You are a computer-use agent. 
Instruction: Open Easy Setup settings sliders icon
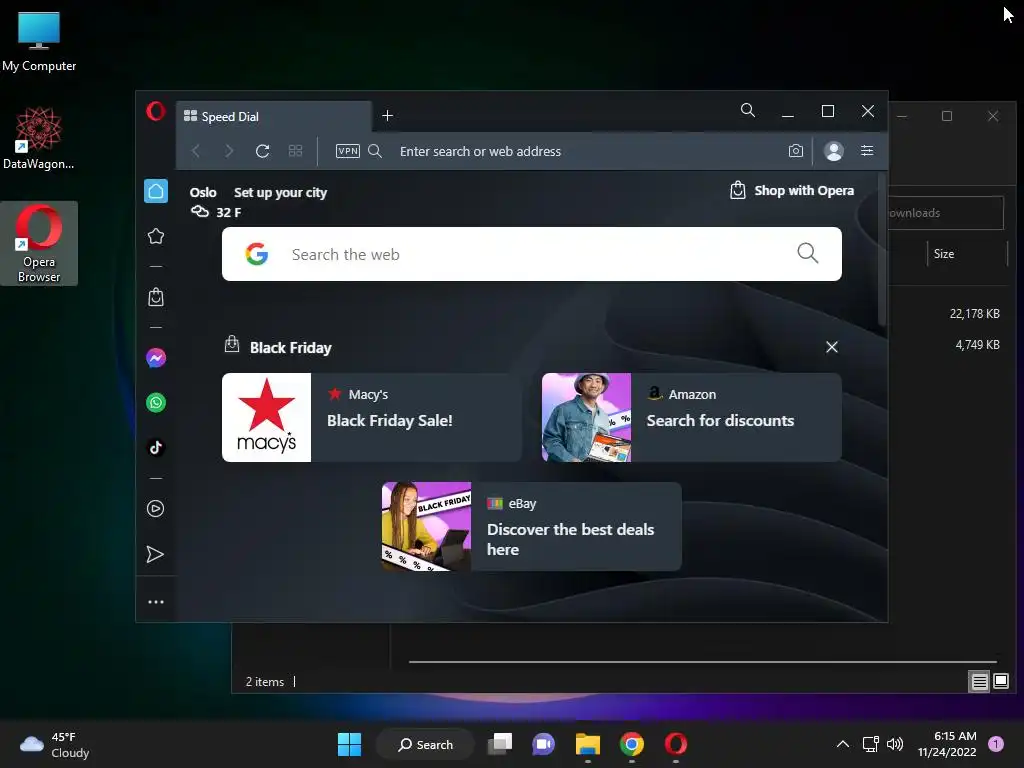(x=867, y=151)
